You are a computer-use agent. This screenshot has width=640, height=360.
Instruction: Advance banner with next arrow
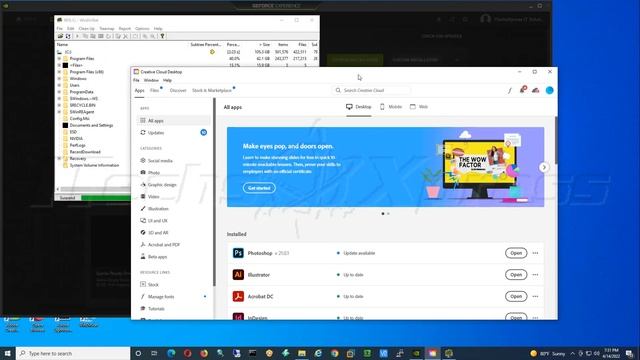pyautogui.click(x=544, y=167)
